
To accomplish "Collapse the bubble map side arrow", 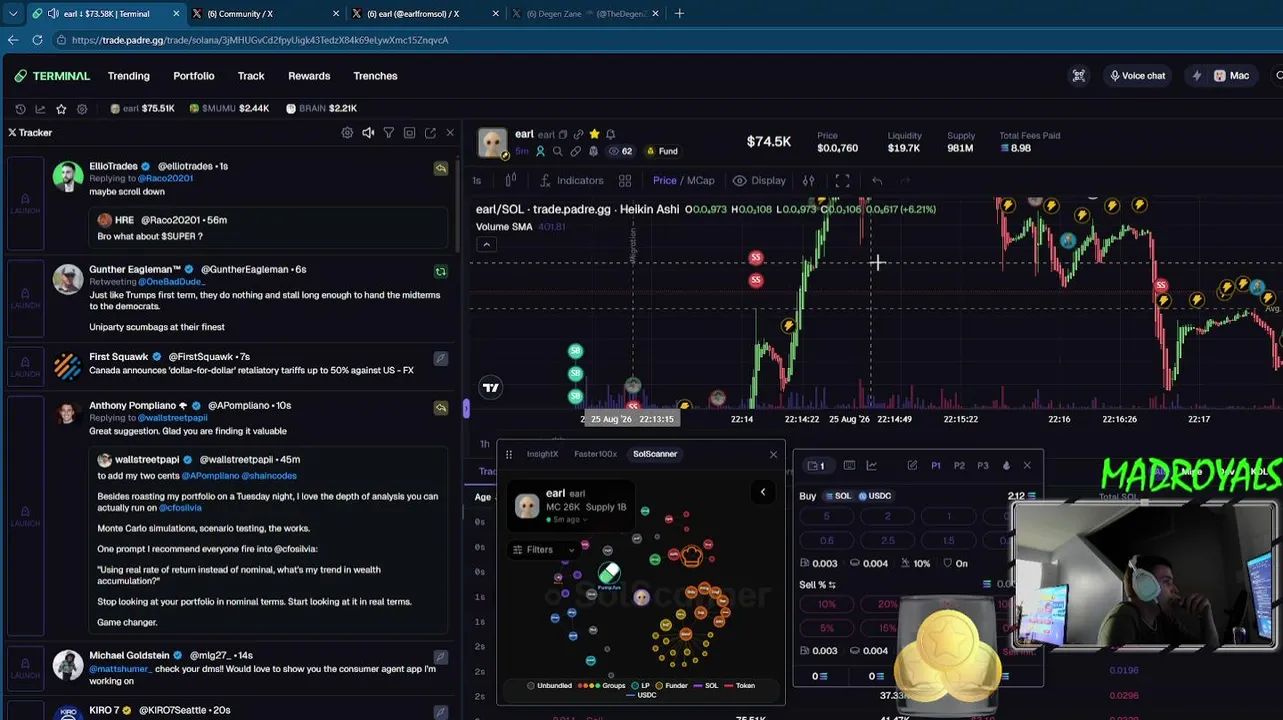I will [x=763, y=492].
